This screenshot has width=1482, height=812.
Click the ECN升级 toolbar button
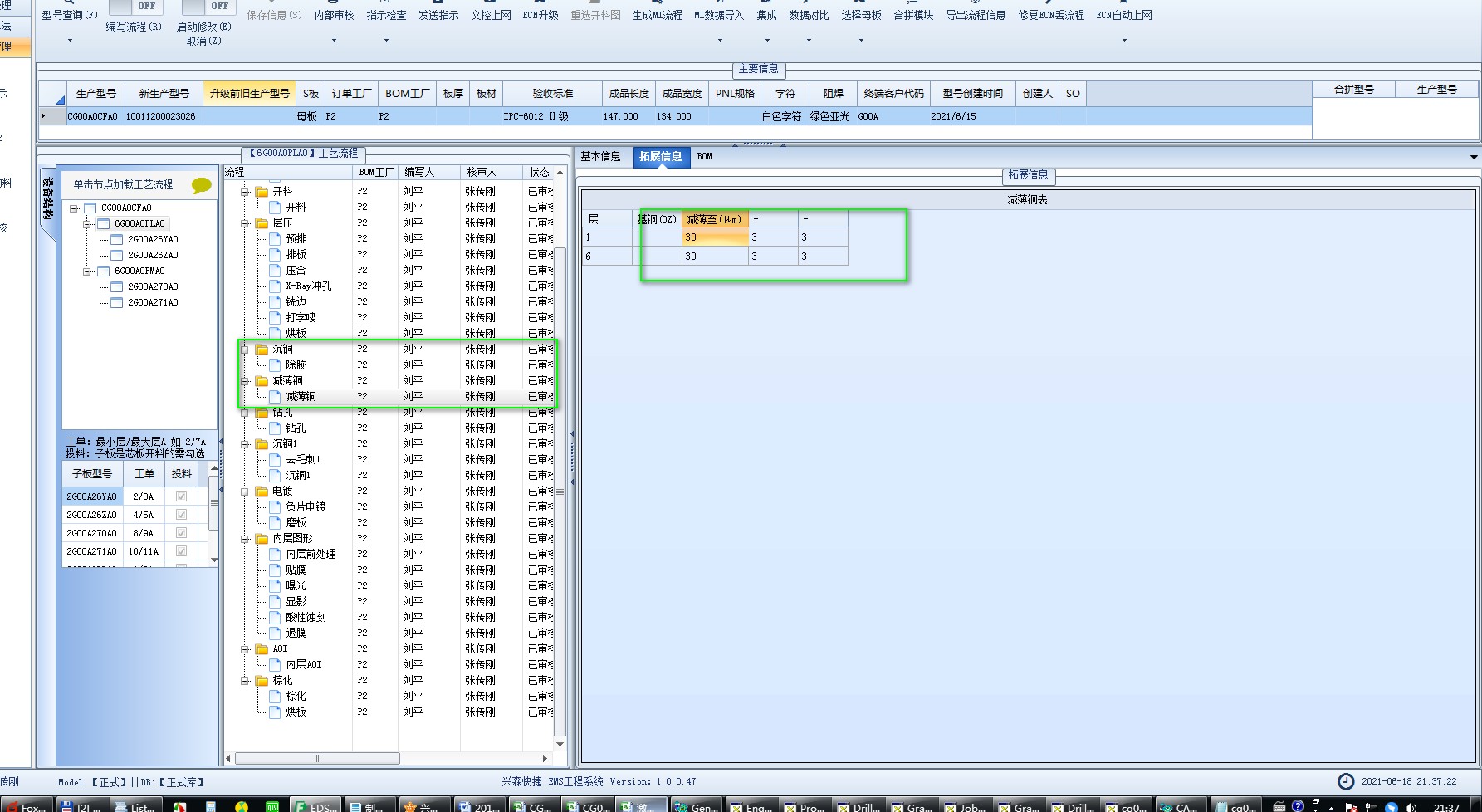point(540,15)
